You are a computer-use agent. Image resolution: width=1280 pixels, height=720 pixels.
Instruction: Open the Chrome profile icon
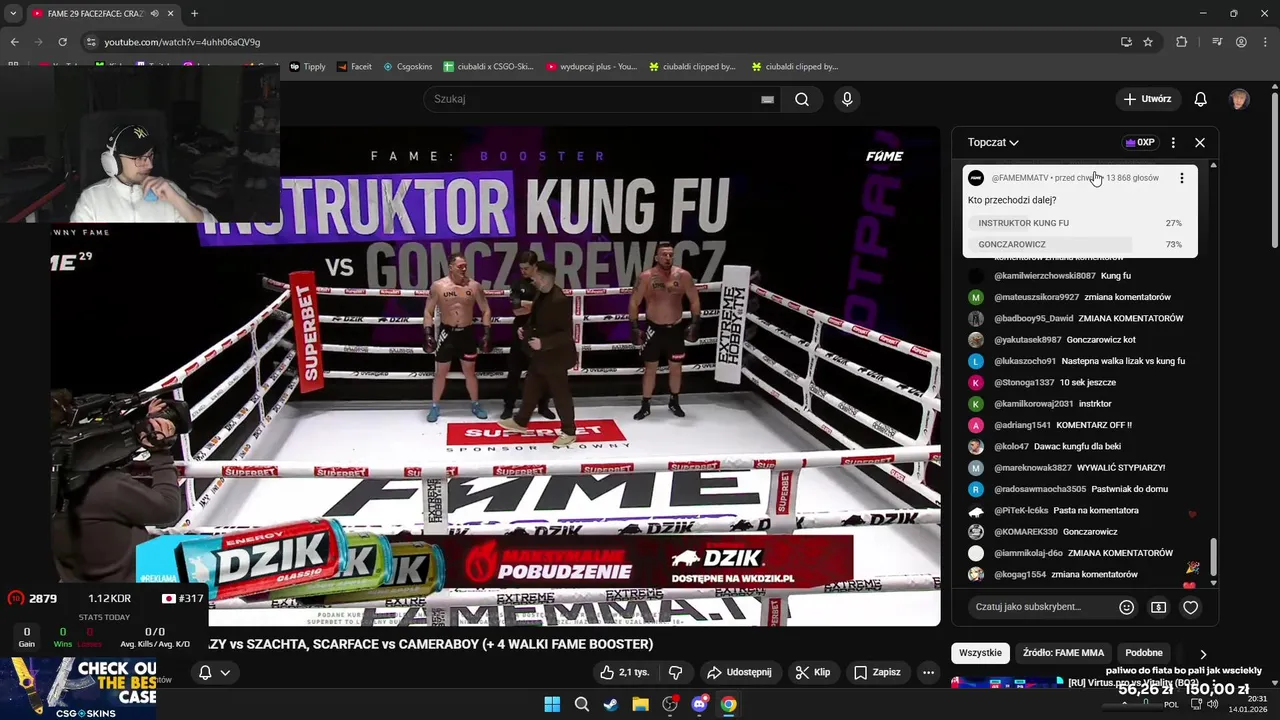click(x=1241, y=42)
